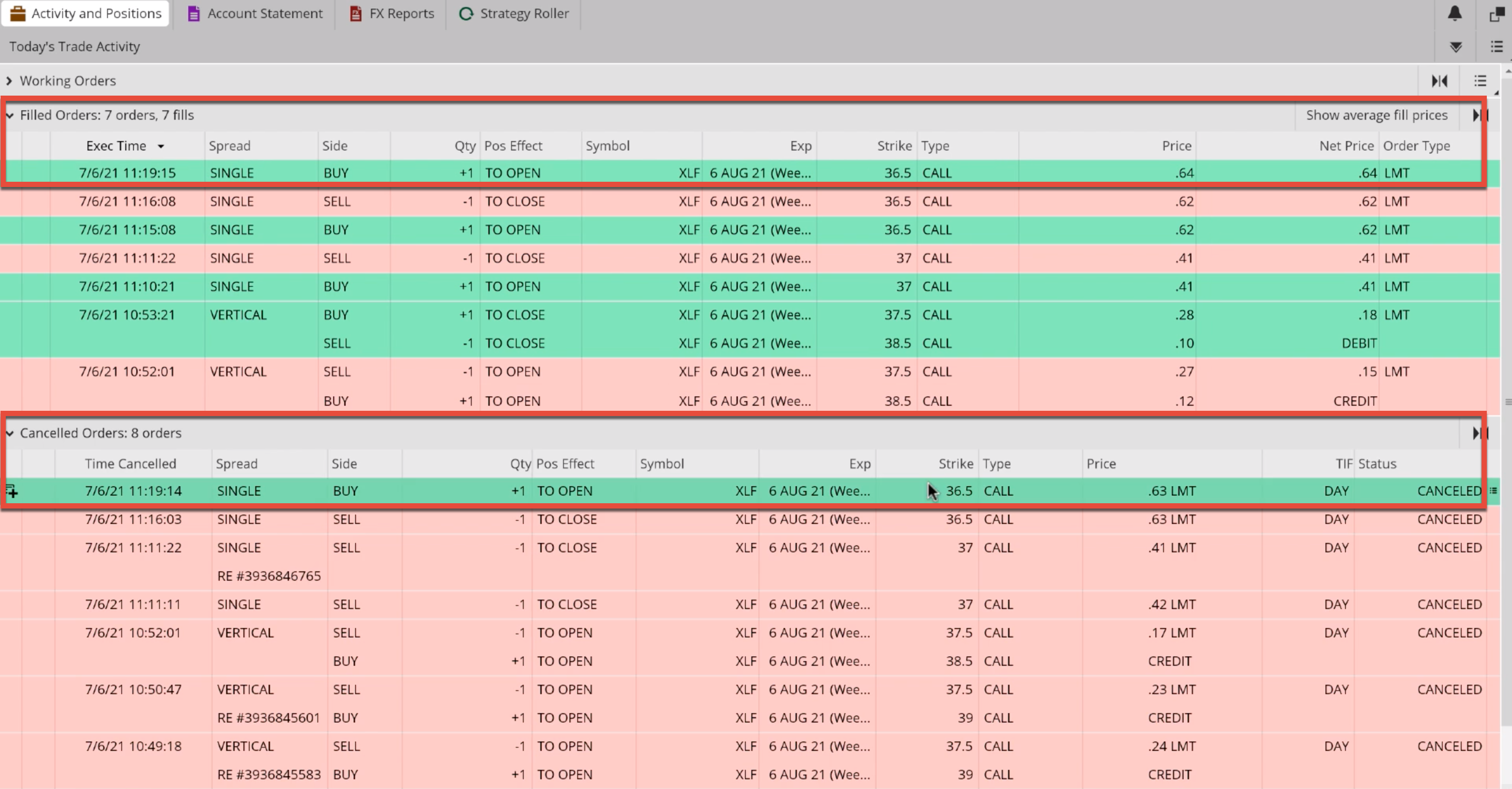Open Working Orders list menu icon
This screenshot has height=789, width=1512.
[1480, 81]
